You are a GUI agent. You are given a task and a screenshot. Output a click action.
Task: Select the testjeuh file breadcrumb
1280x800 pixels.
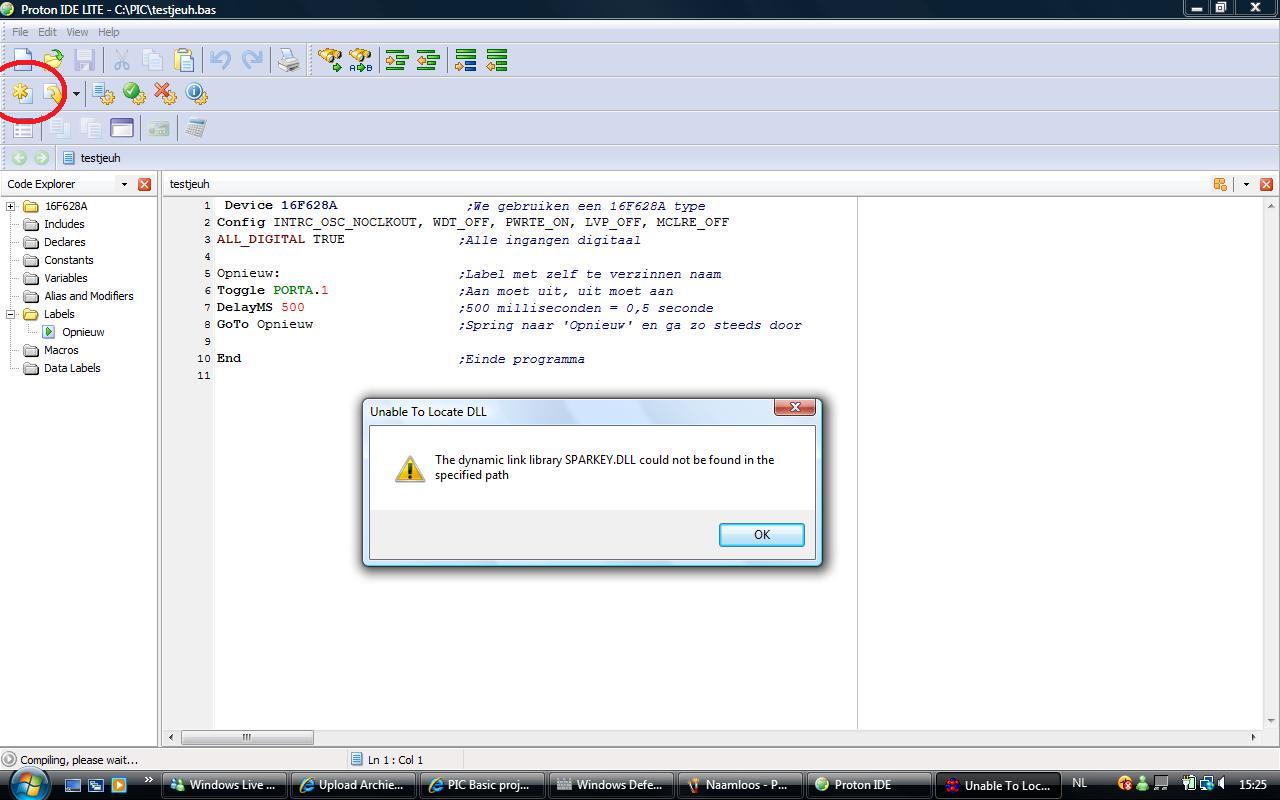coord(91,158)
